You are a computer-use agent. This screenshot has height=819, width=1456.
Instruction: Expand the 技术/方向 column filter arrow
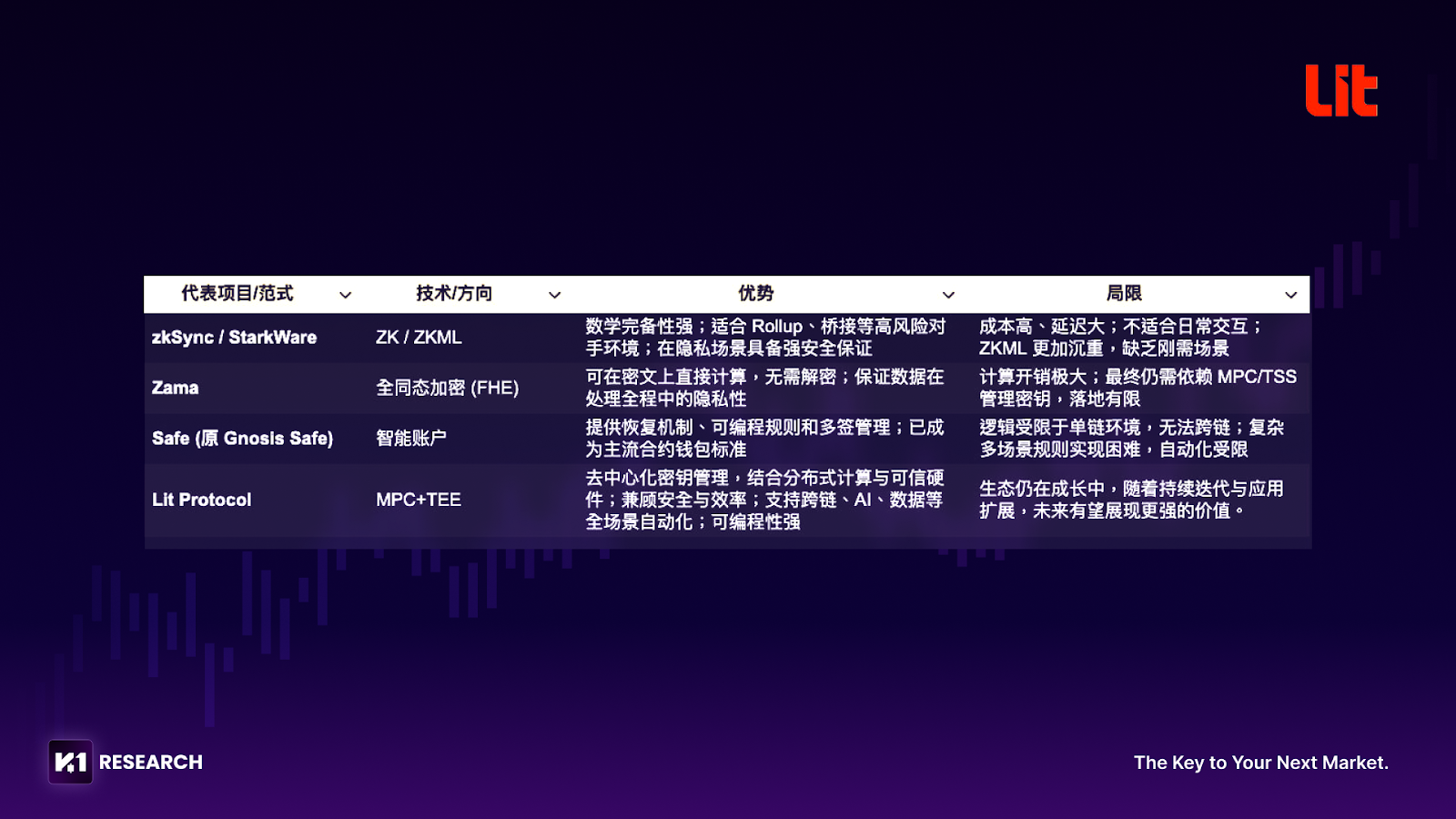click(554, 295)
